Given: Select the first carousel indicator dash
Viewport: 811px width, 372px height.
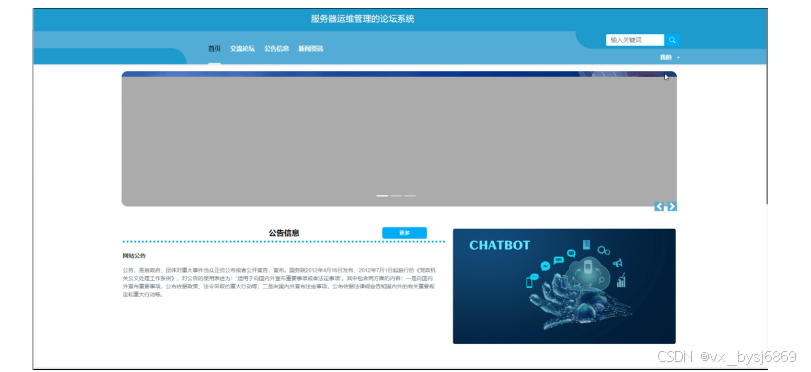Looking at the screenshot, I should 382,196.
